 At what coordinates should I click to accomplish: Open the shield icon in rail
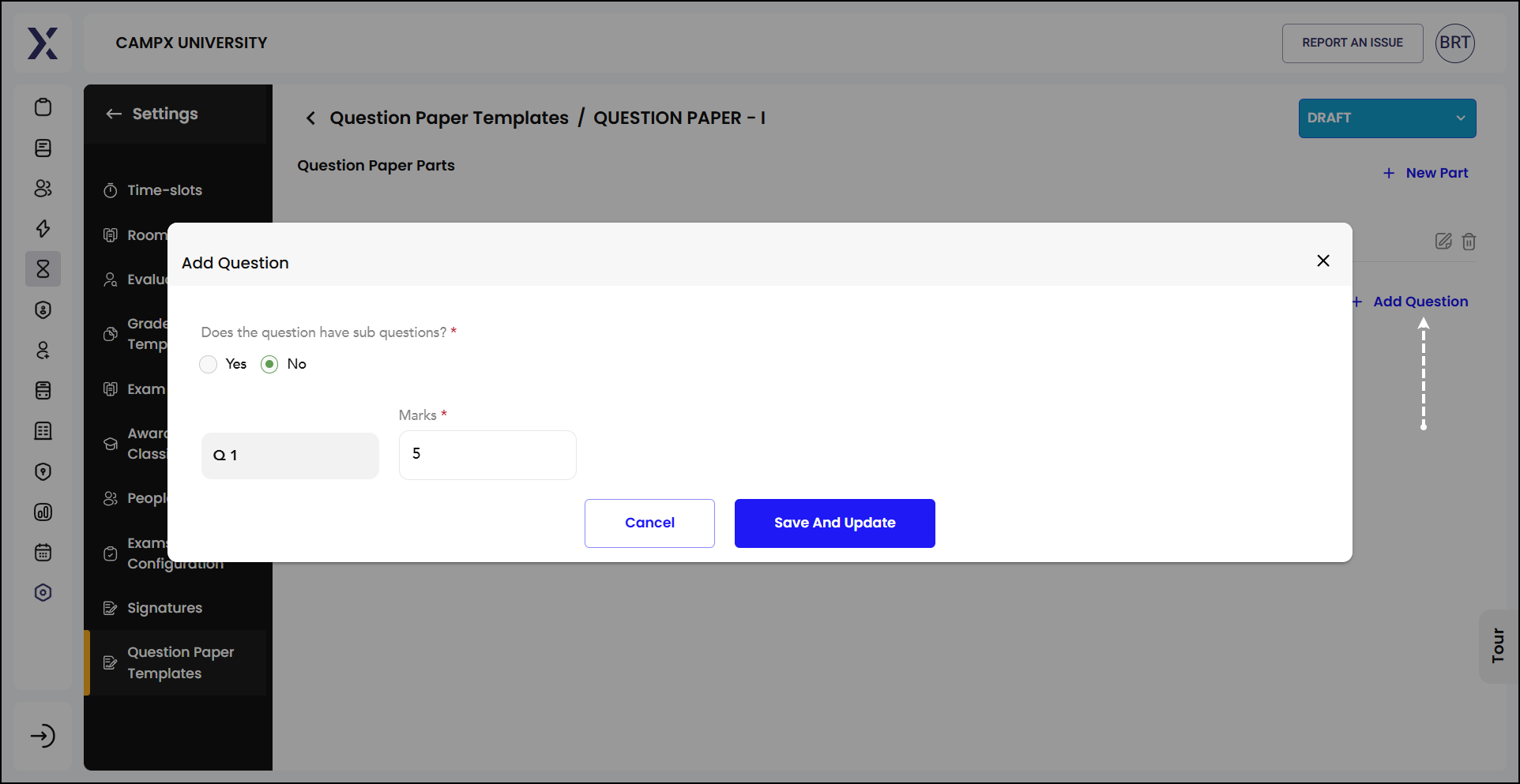pyautogui.click(x=43, y=471)
